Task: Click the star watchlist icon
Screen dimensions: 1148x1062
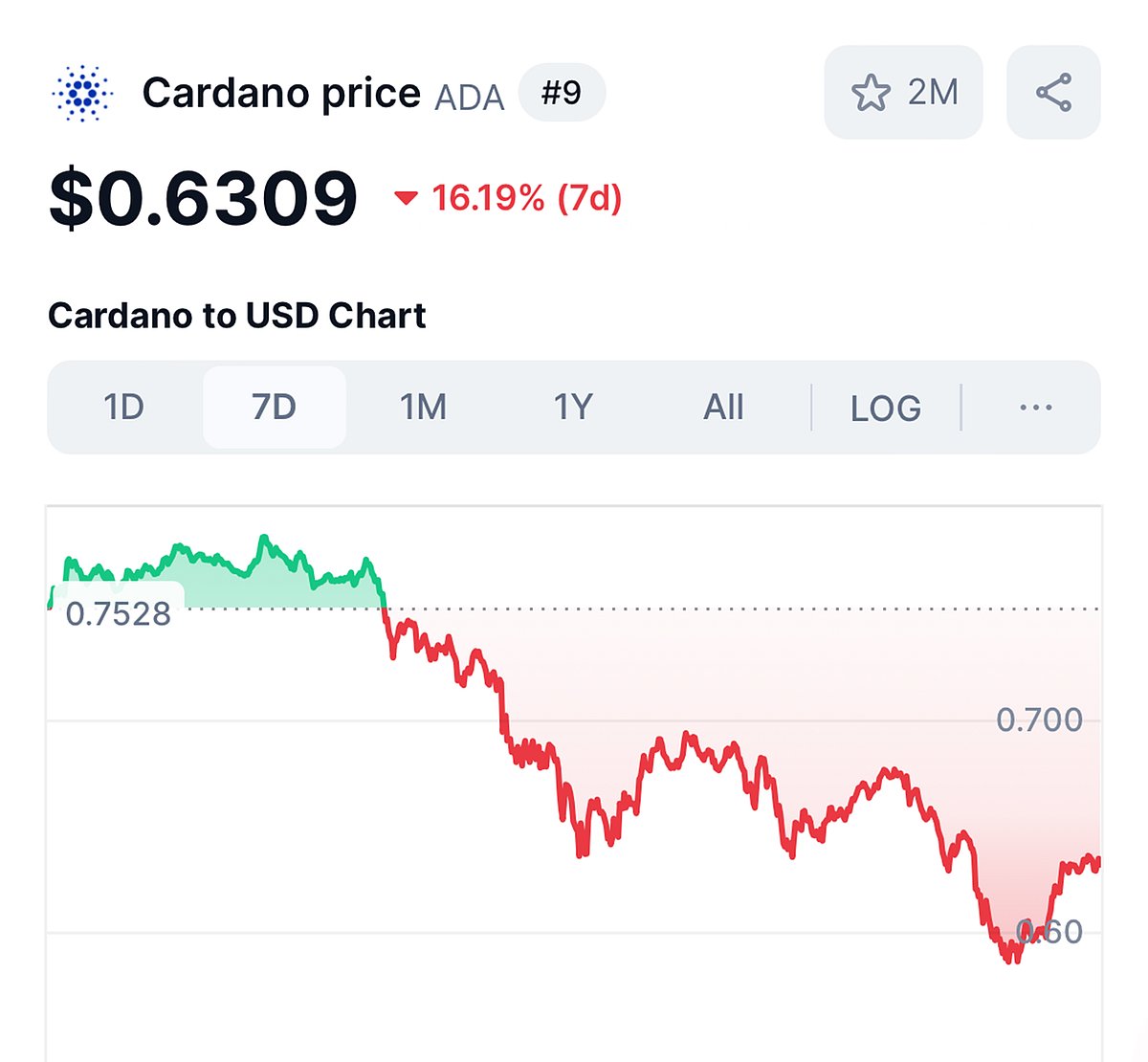Action: point(872,92)
